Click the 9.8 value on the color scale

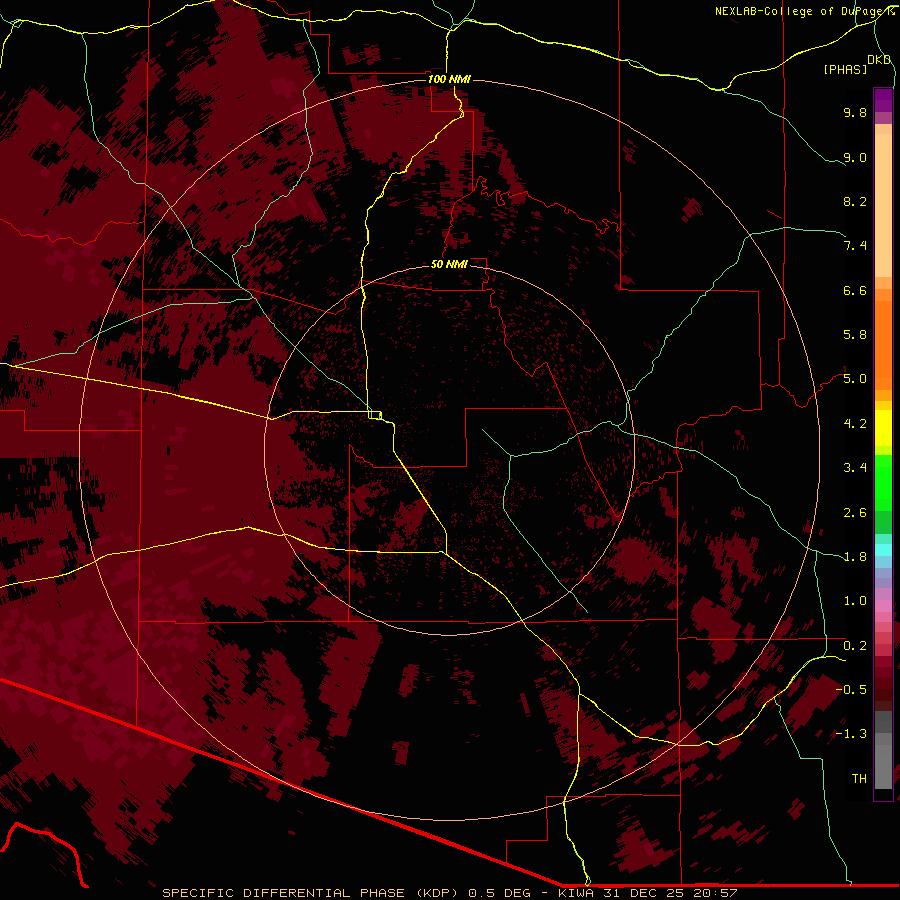(x=855, y=112)
